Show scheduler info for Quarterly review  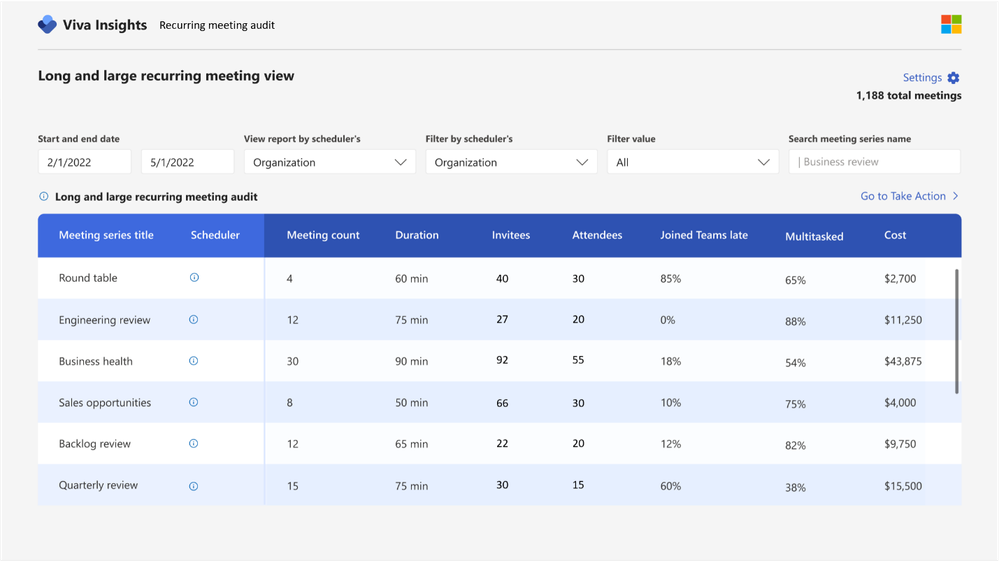194,486
